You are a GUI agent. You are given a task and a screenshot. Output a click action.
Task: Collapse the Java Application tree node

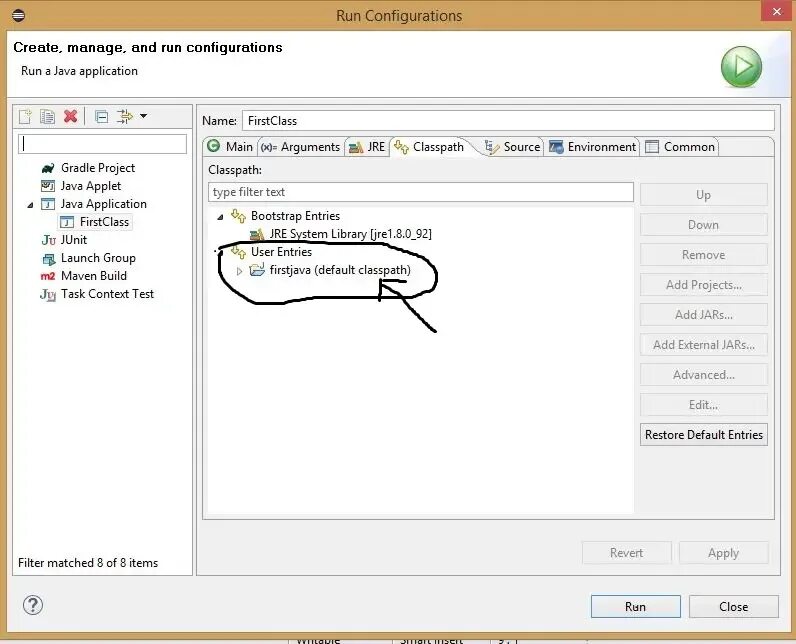pyautogui.click(x=30, y=205)
